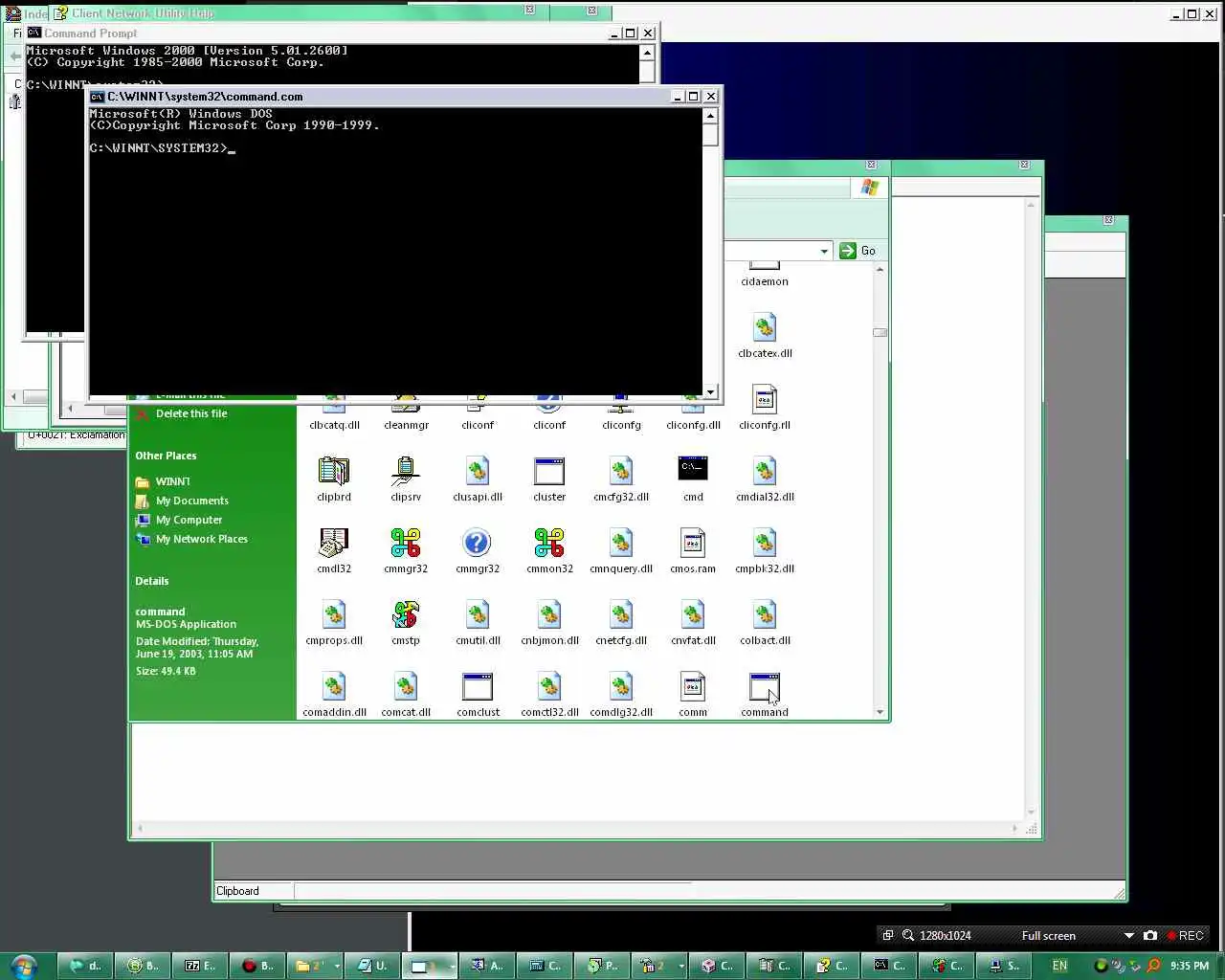Select the cliconfg.rll file icon

[x=765, y=398]
